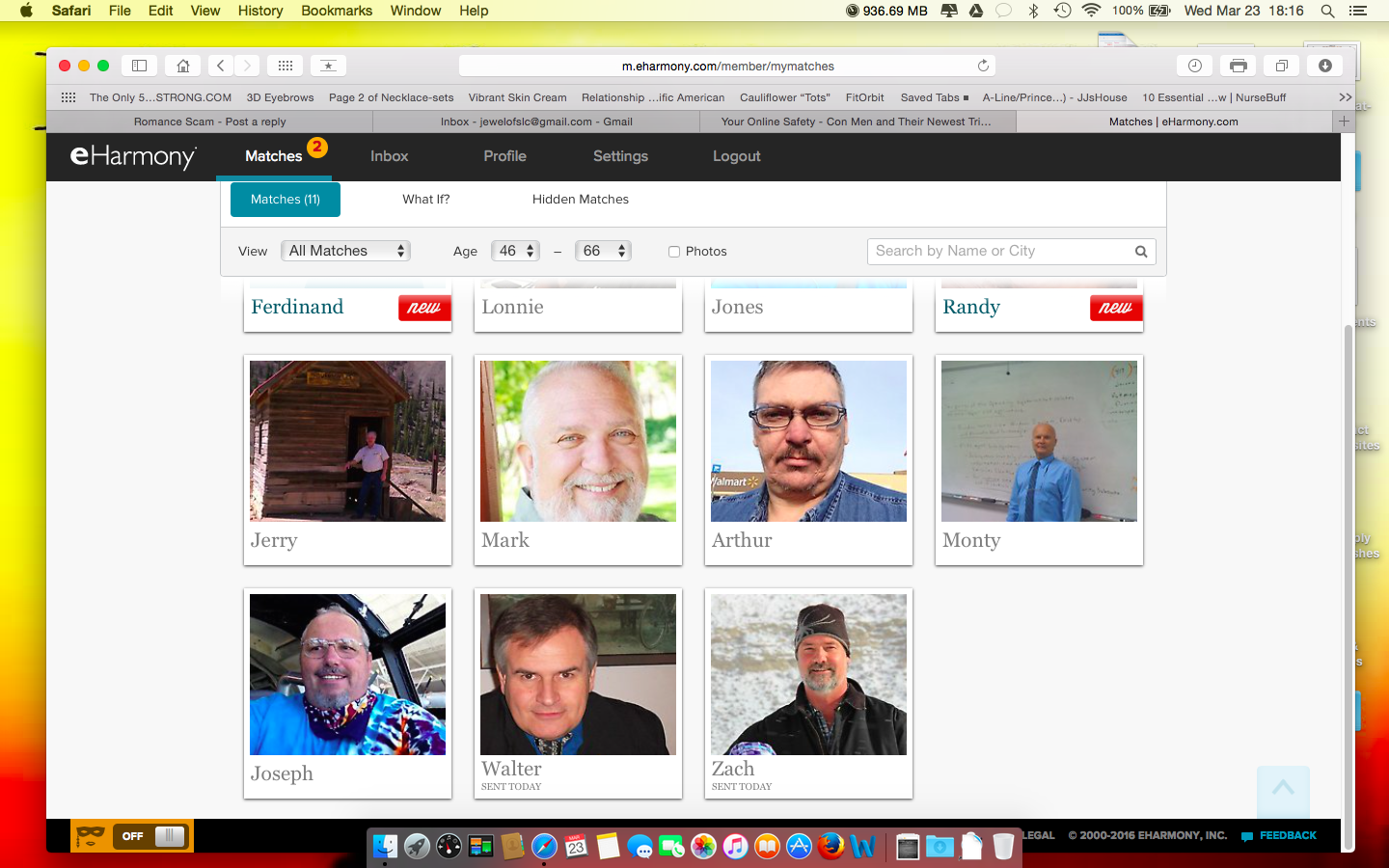Image resolution: width=1389 pixels, height=868 pixels.
Task: Open the Top Sites grid icon
Action: 286,66
